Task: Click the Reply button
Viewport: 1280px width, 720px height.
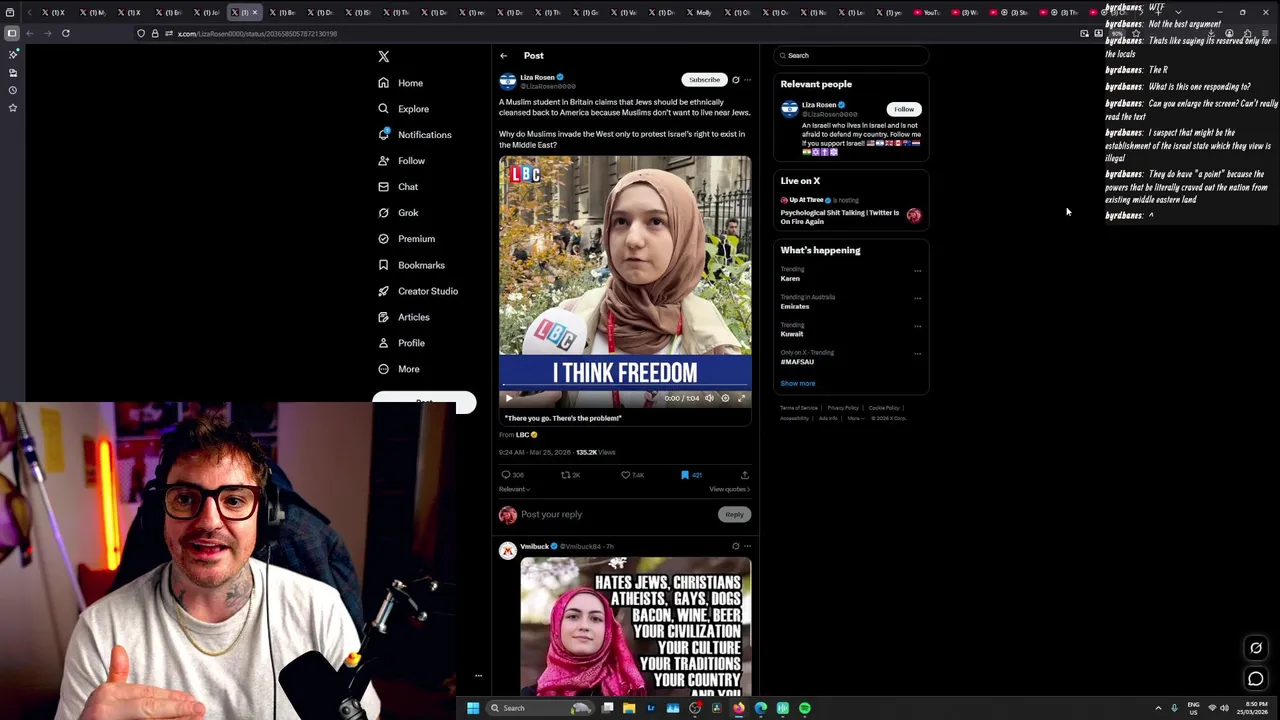Action: [x=734, y=514]
